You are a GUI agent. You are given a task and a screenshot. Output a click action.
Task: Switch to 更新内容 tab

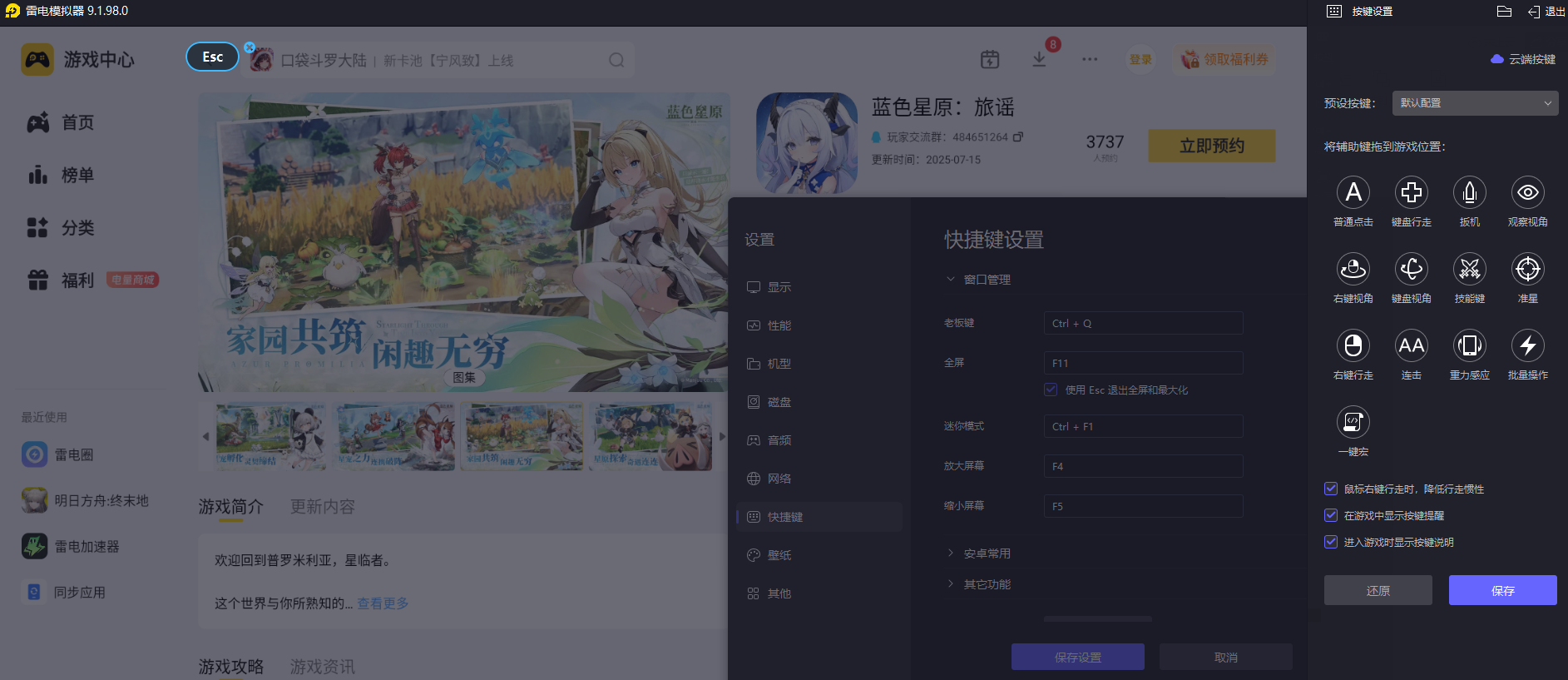(x=323, y=507)
